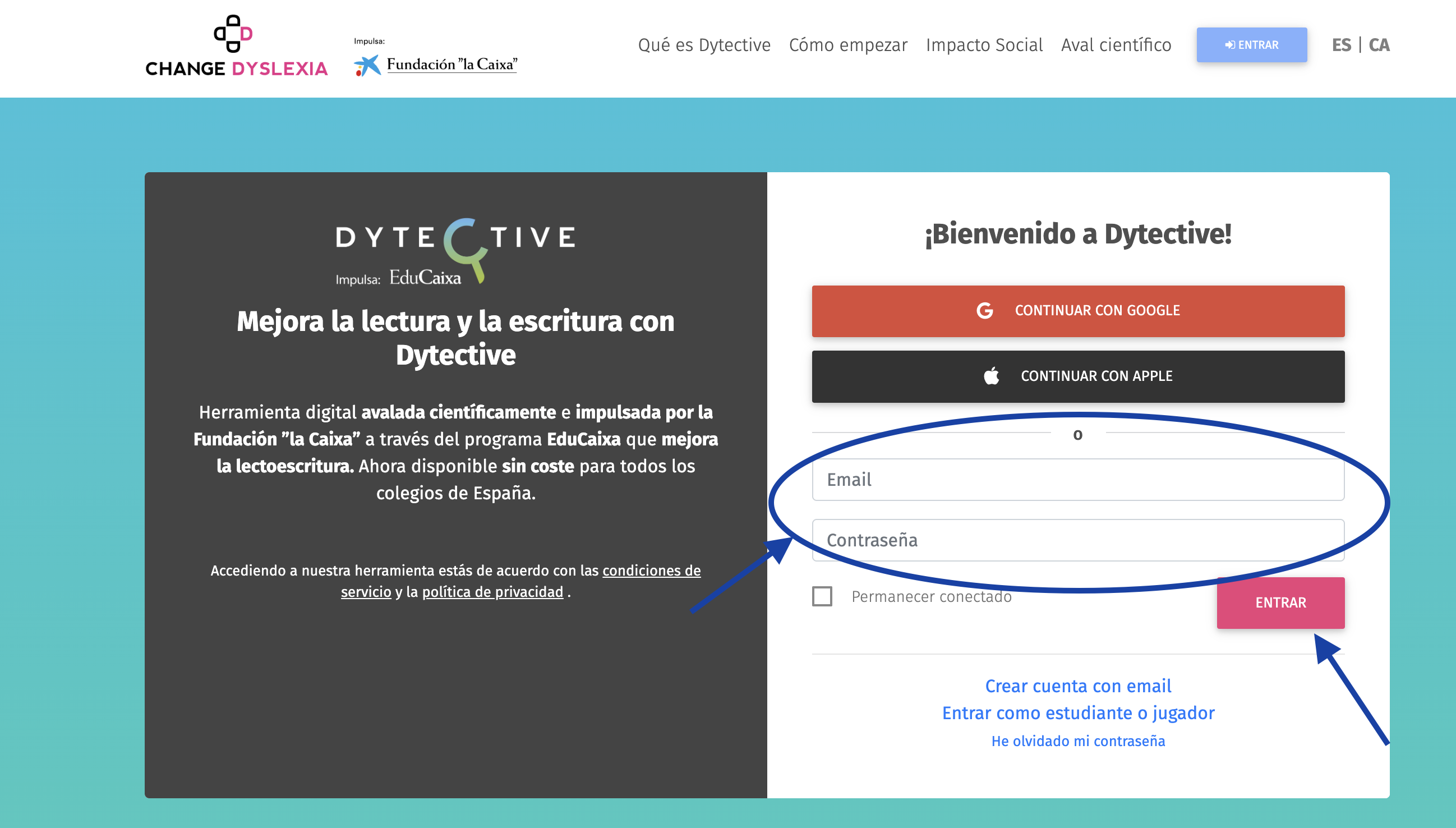
Task: Enable the "Permanecer conectado" checkbox
Action: 822,596
